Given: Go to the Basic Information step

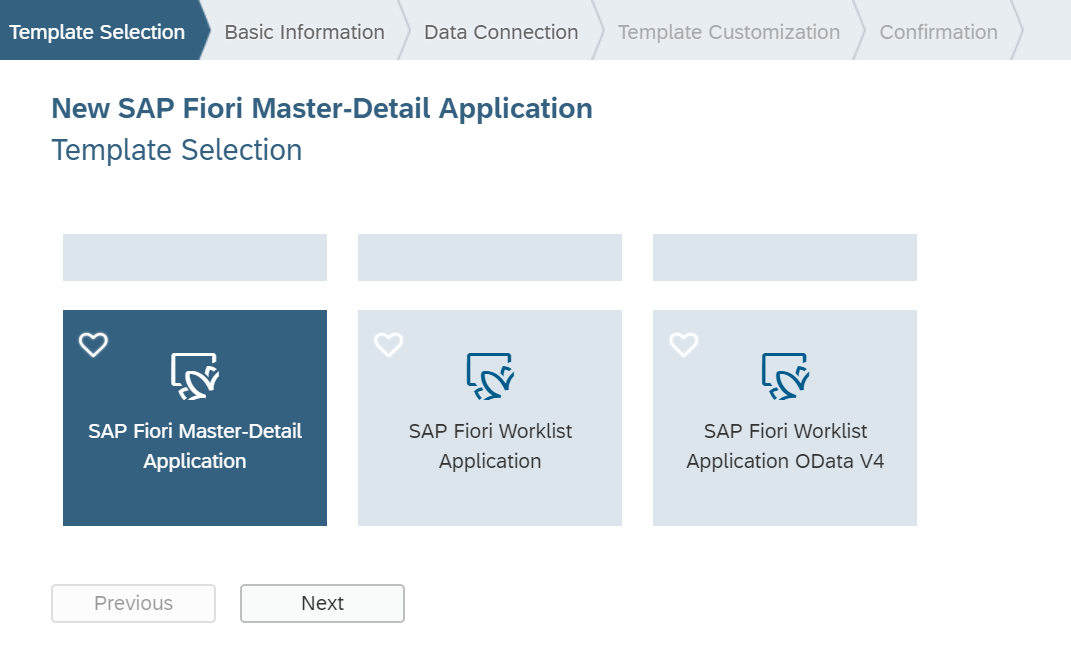Looking at the screenshot, I should coord(304,32).
